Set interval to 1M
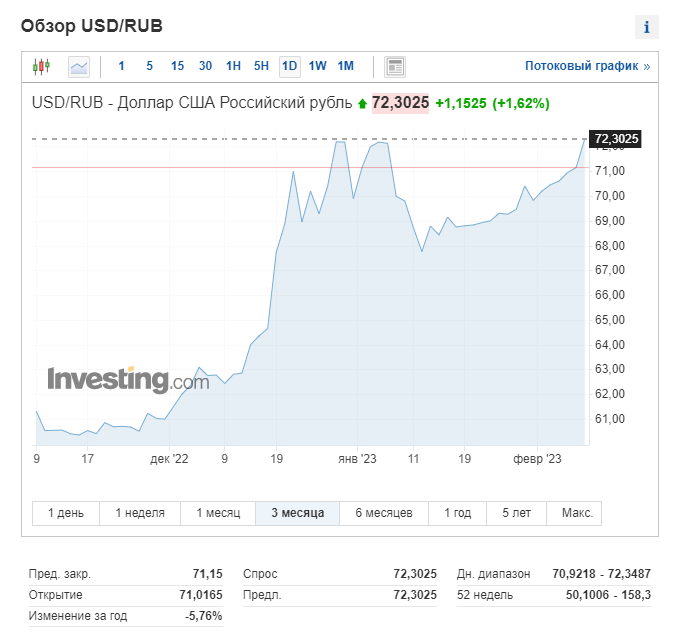This screenshot has width=676, height=642. coord(345,67)
